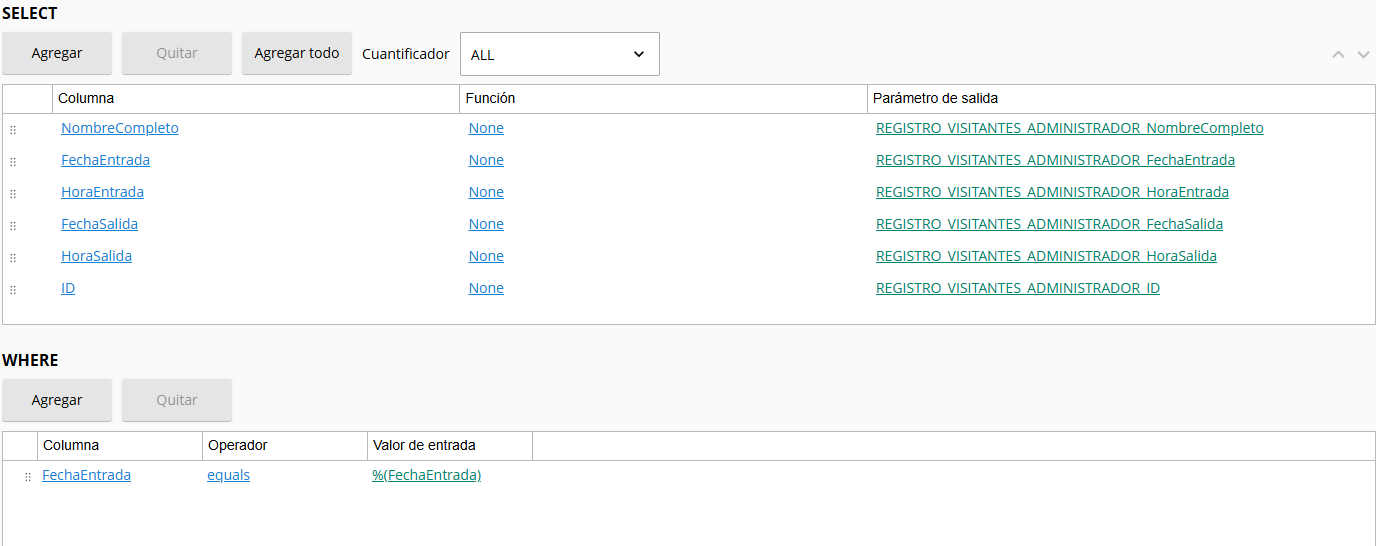Screen dimensions: 1380x546
Task: Open the Cuantificador ALL dropdown
Action: (x=559, y=54)
